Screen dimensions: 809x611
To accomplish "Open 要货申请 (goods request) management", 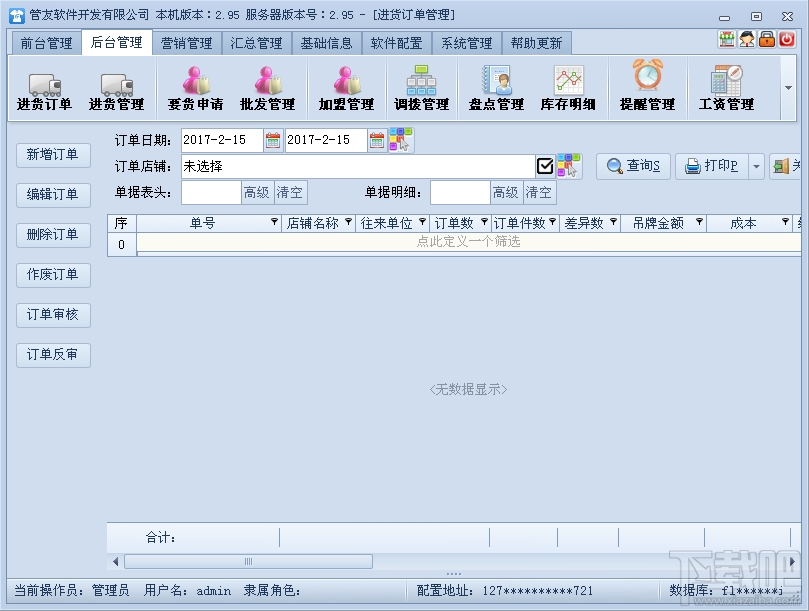I will point(194,88).
